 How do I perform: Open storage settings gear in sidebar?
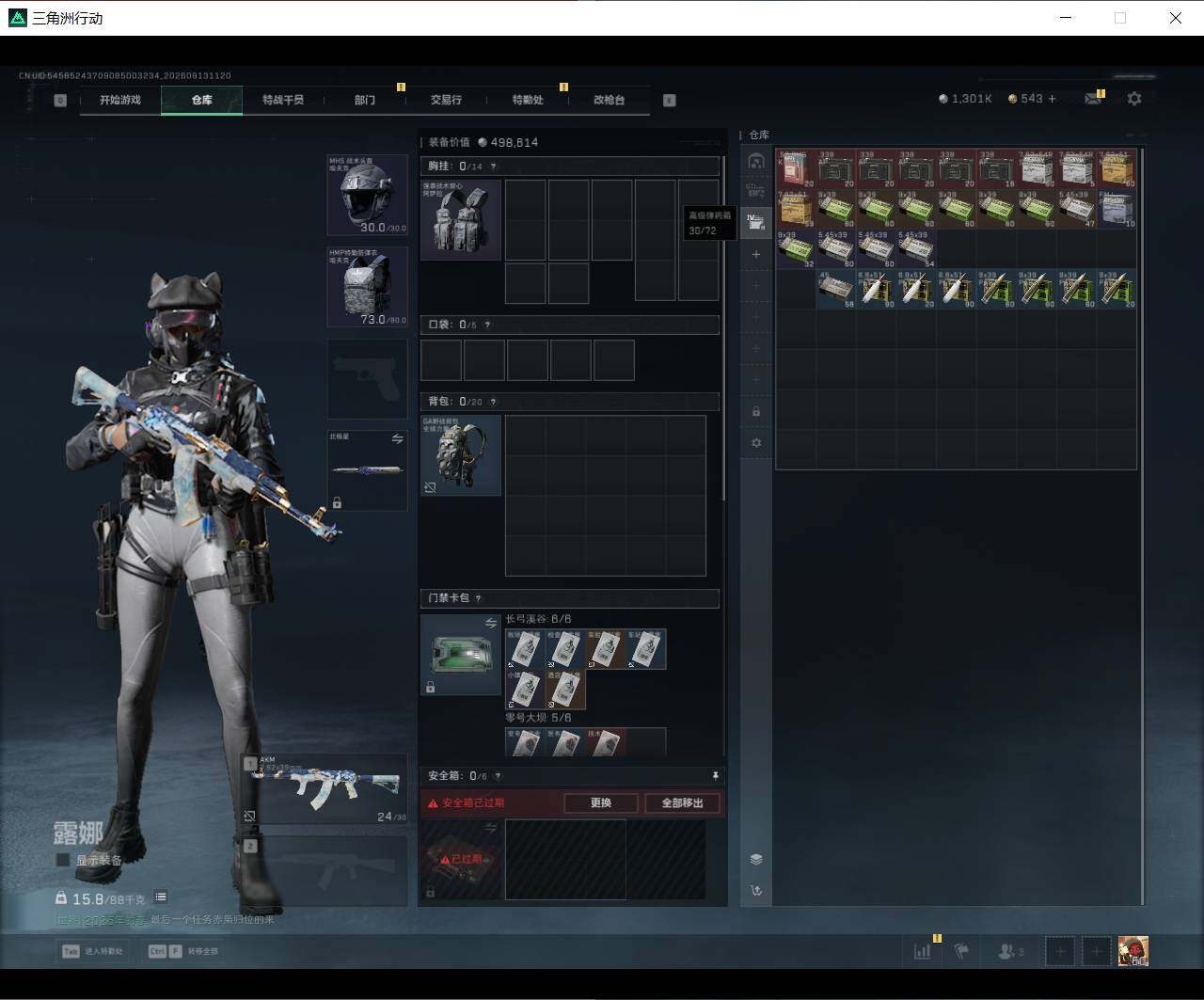(756, 443)
